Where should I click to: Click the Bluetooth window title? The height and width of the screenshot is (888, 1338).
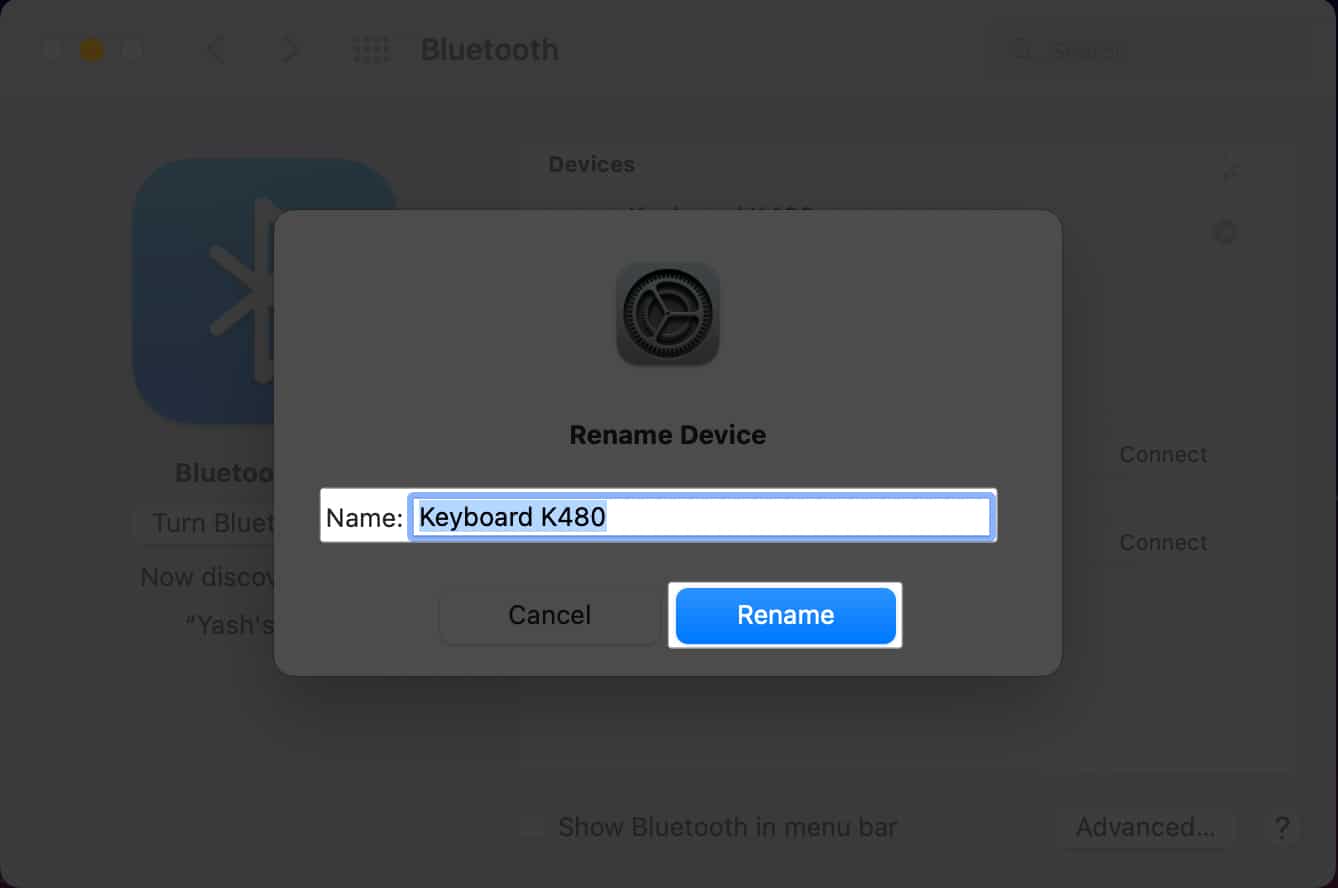coord(490,50)
